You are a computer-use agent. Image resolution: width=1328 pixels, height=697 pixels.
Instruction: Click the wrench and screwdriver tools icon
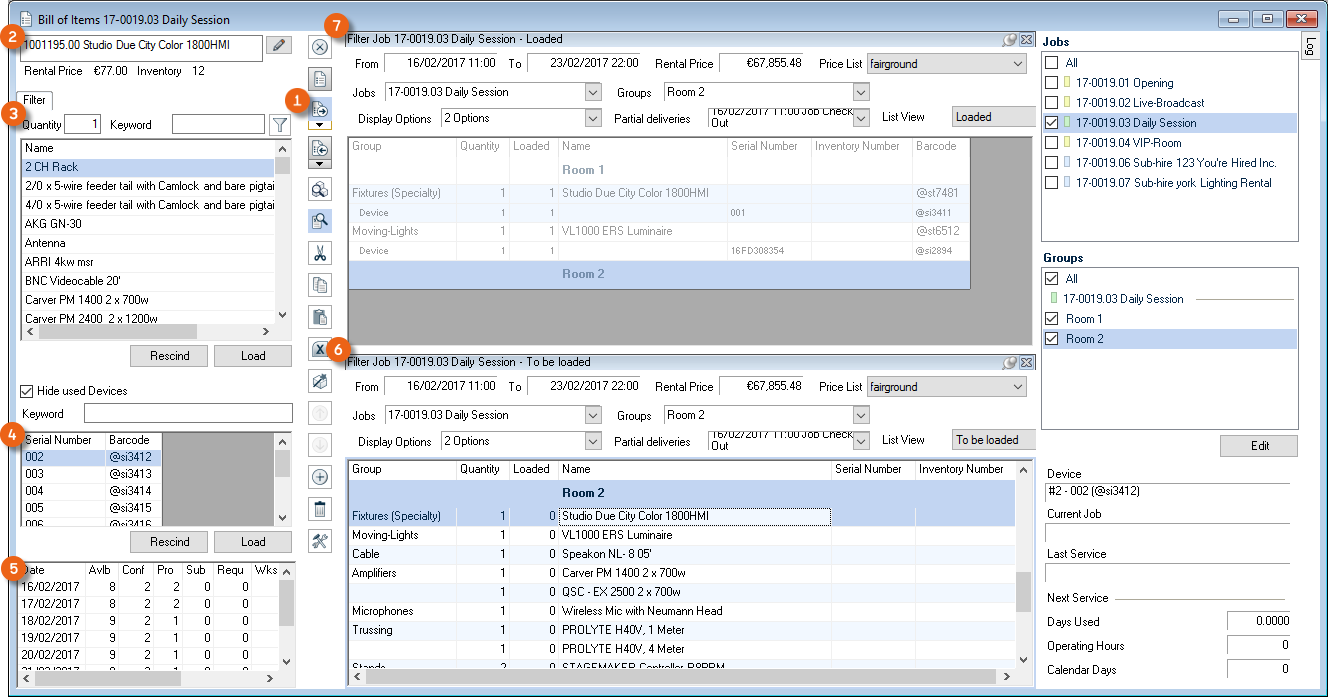[x=320, y=541]
